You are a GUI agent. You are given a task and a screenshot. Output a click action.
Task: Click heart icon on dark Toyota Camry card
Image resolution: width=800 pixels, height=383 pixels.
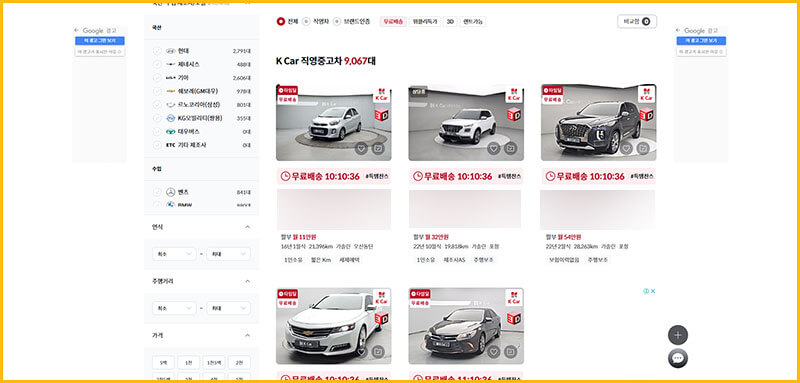493,352
